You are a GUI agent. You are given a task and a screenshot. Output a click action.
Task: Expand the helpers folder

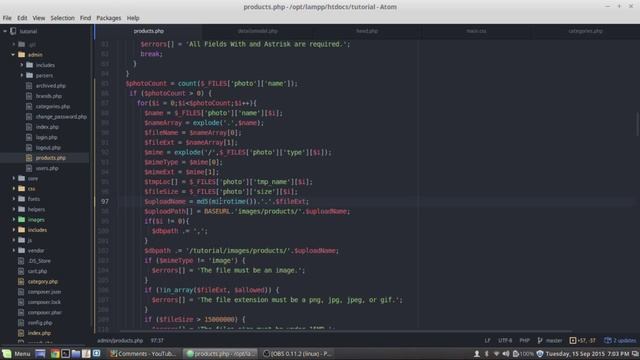[13, 209]
